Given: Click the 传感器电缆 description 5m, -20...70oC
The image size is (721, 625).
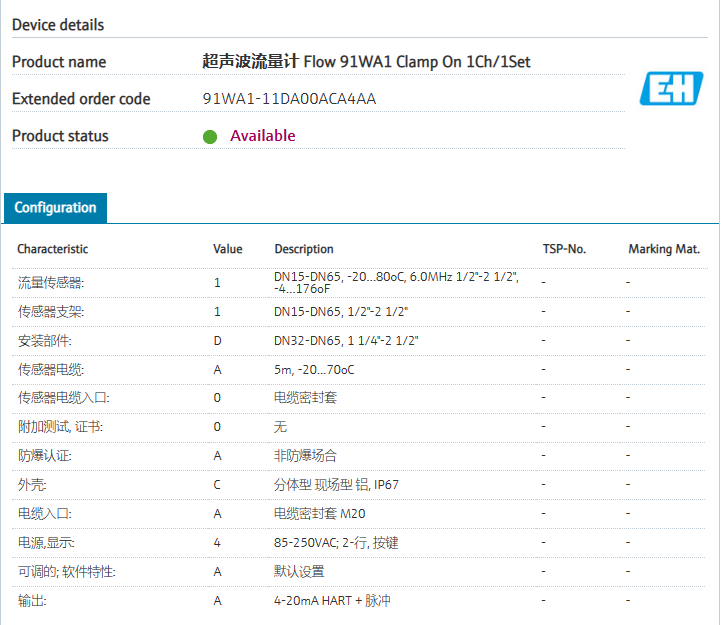Looking at the screenshot, I should point(314,370).
